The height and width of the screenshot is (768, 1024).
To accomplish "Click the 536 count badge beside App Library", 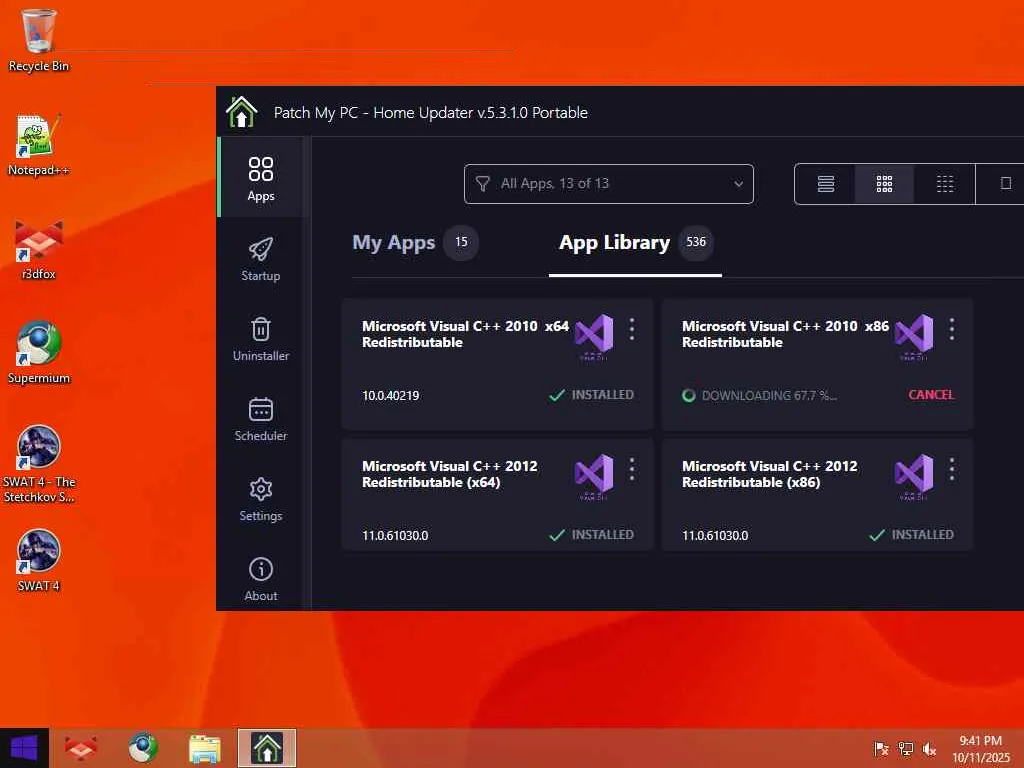I will pyautogui.click(x=696, y=242).
